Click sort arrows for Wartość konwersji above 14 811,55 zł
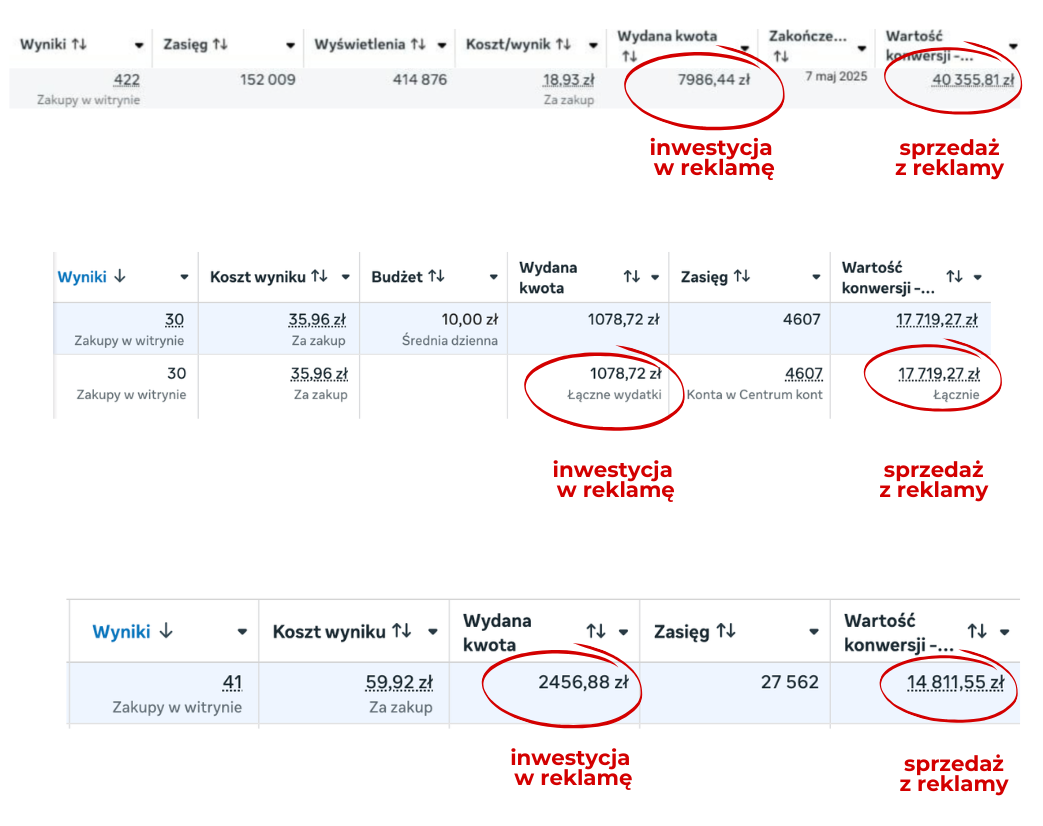The height and width of the screenshot is (826, 1043). tap(977, 631)
